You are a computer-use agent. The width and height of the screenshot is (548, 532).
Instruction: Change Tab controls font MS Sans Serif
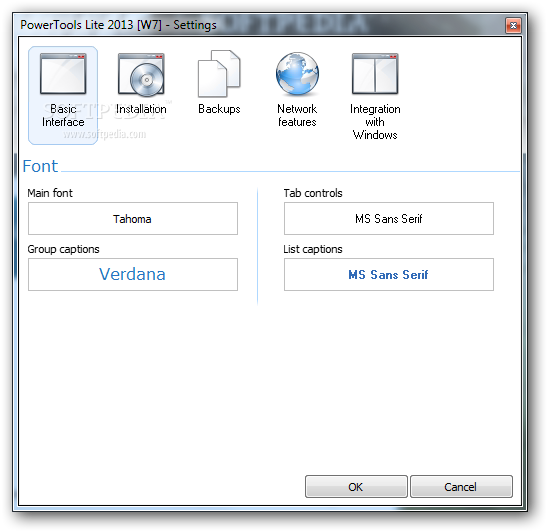click(389, 218)
